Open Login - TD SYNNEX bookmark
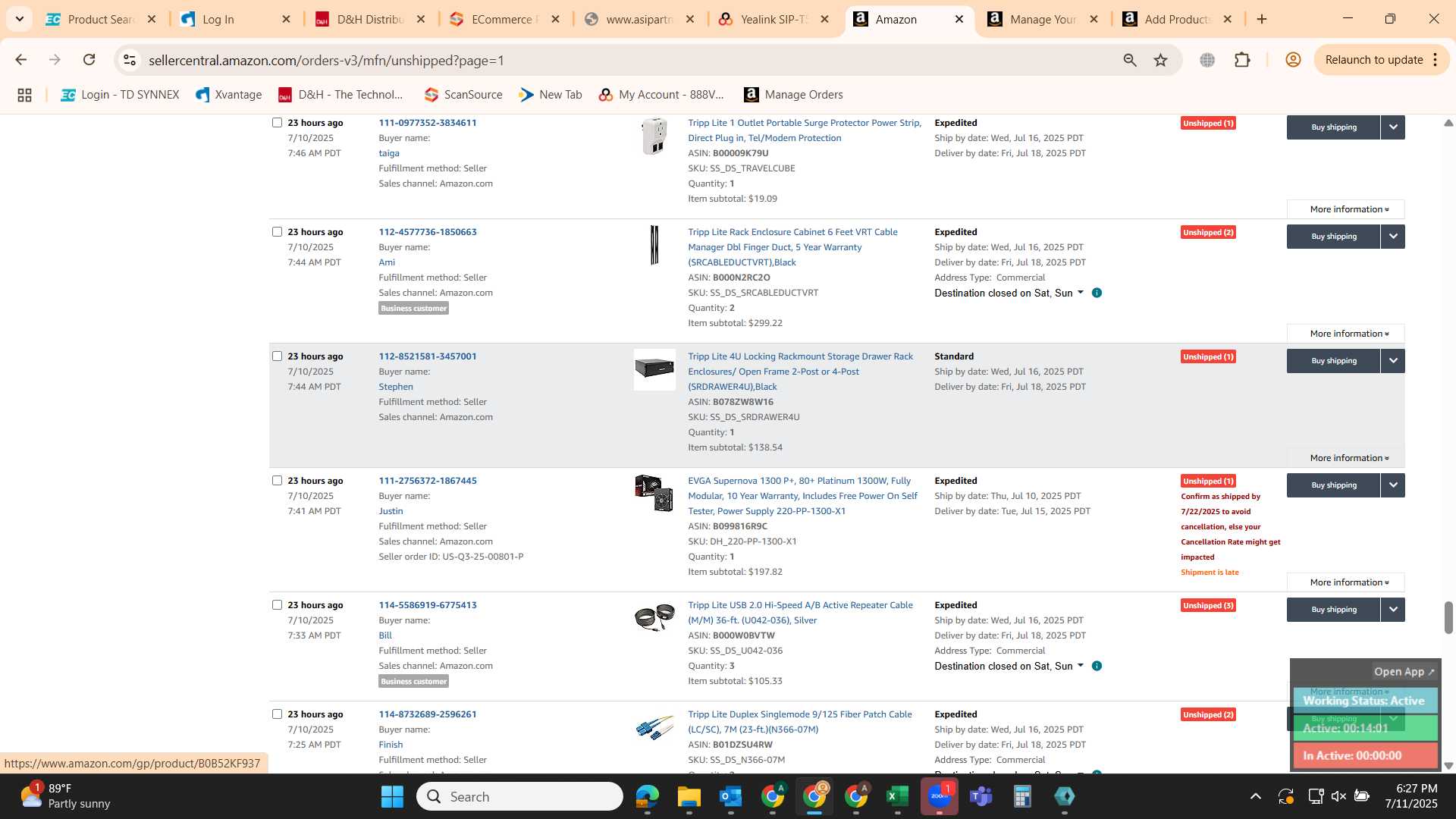Image resolution: width=1456 pixels, height=819 pixels. point(121,95)
